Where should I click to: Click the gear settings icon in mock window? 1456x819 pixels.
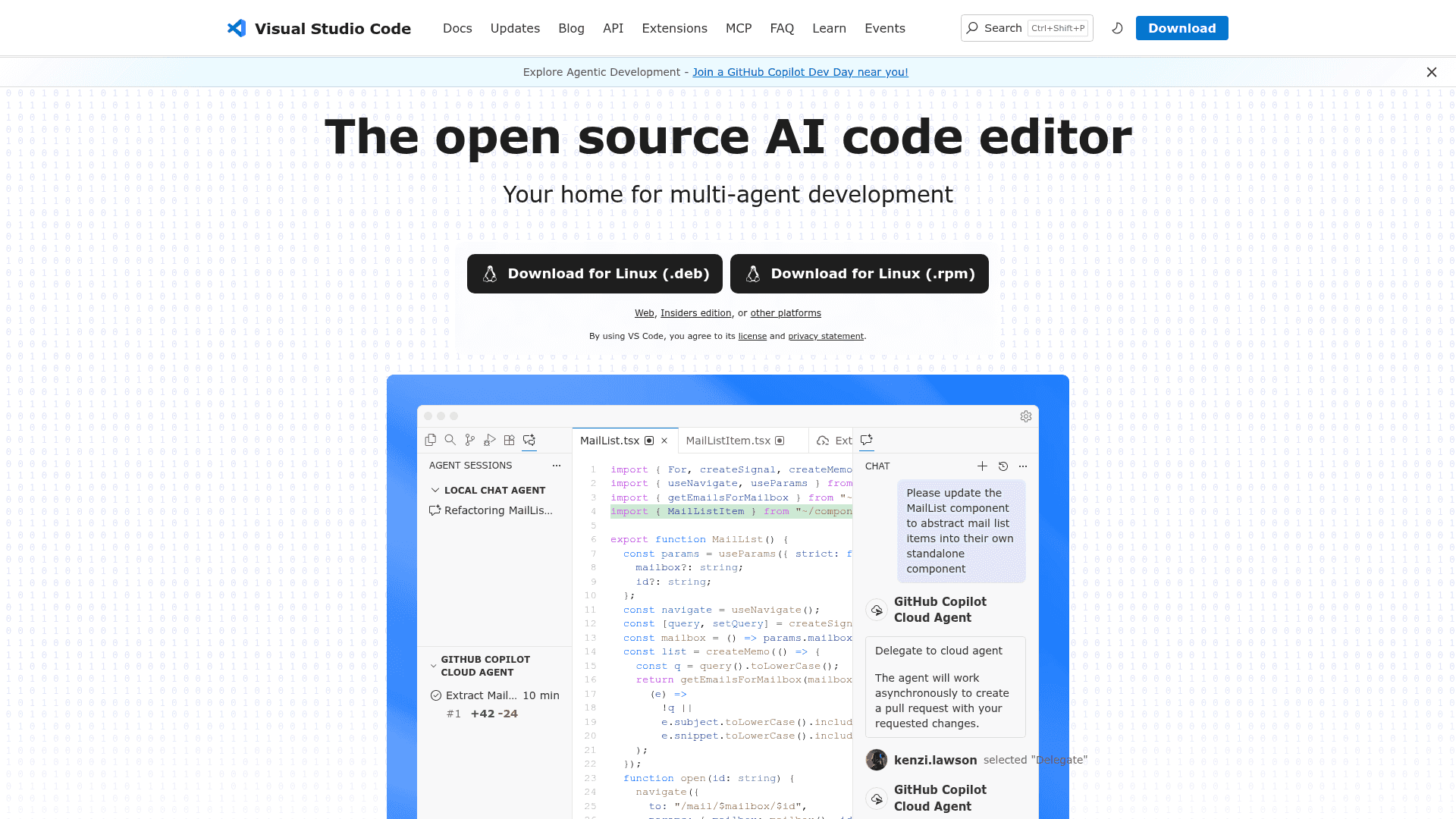[x=1026, y=416]
